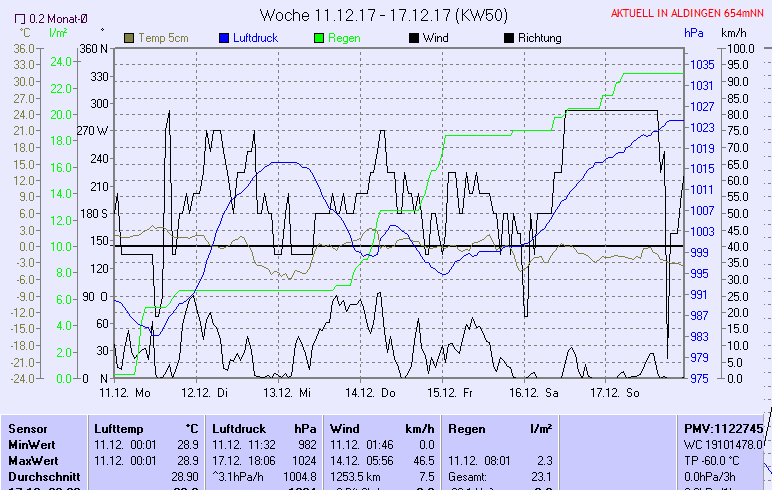
Task: Click the black Wind legend square
Action: (415, 38)
